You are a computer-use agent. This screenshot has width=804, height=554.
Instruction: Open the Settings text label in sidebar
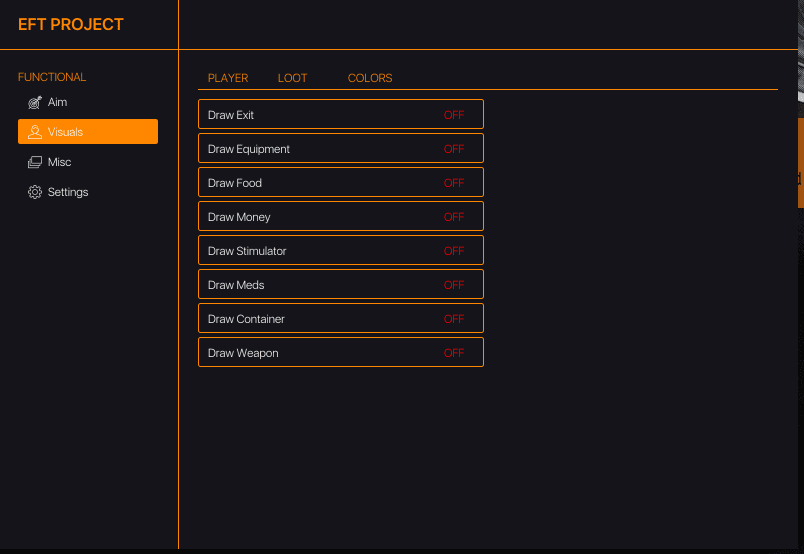point(68,192)
